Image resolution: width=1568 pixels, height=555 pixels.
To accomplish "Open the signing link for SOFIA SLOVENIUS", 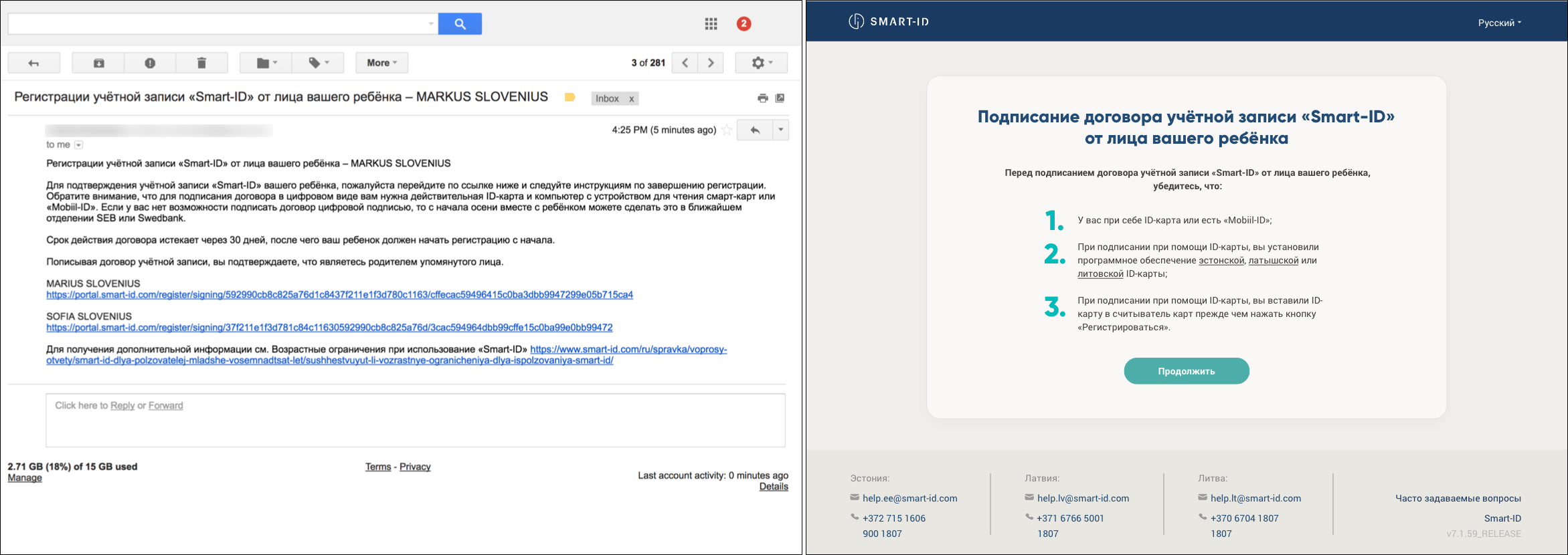I will [x=329, y=328].
